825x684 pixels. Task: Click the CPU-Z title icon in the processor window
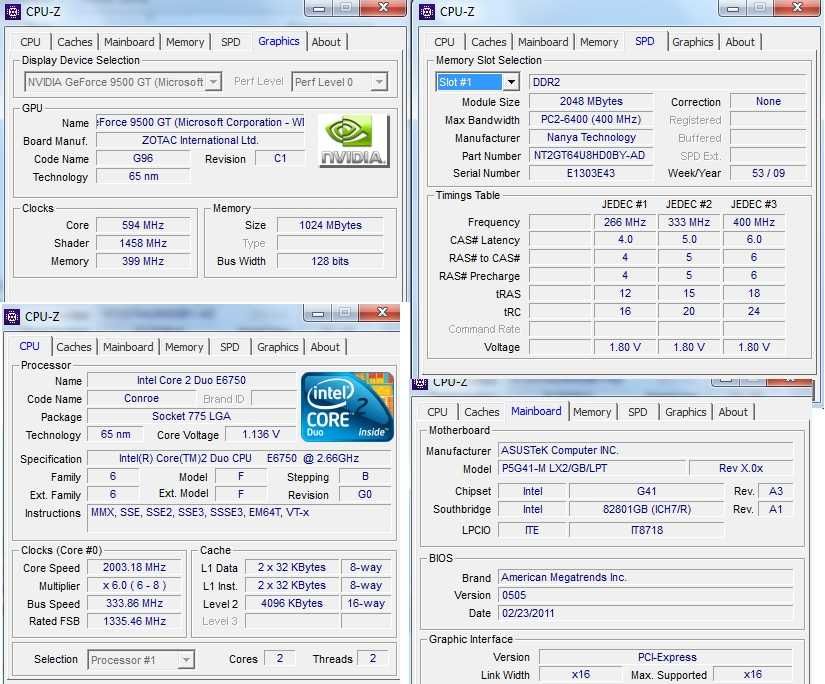point(12,316)
